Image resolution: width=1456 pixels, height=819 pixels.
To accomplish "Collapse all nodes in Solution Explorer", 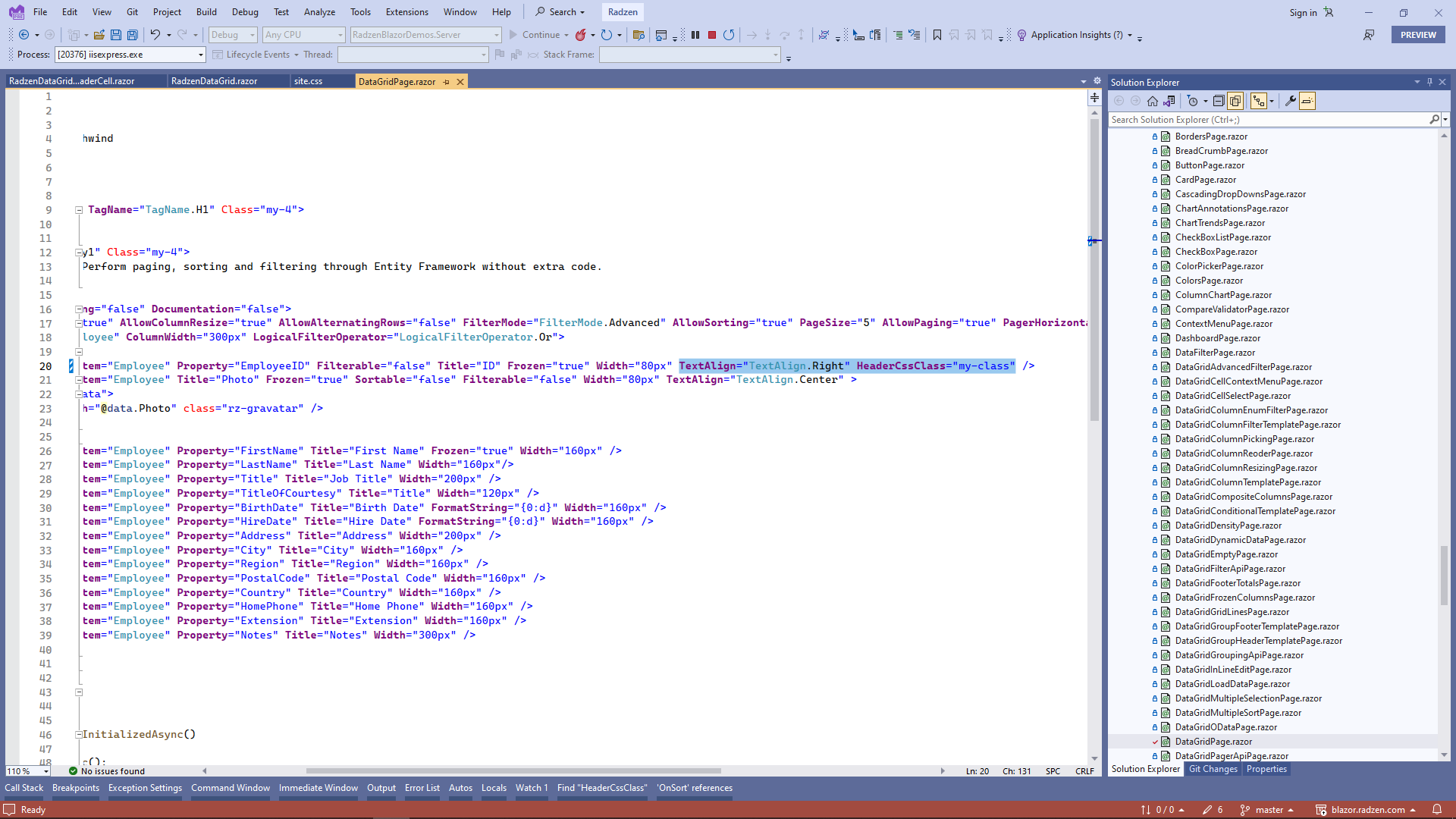I will pos(1219,100).
